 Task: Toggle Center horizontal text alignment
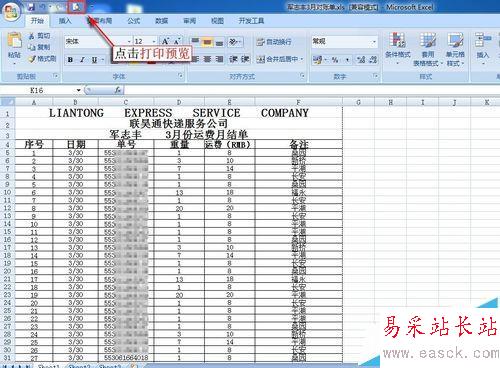pyautogui.click(x=207, y=59)
